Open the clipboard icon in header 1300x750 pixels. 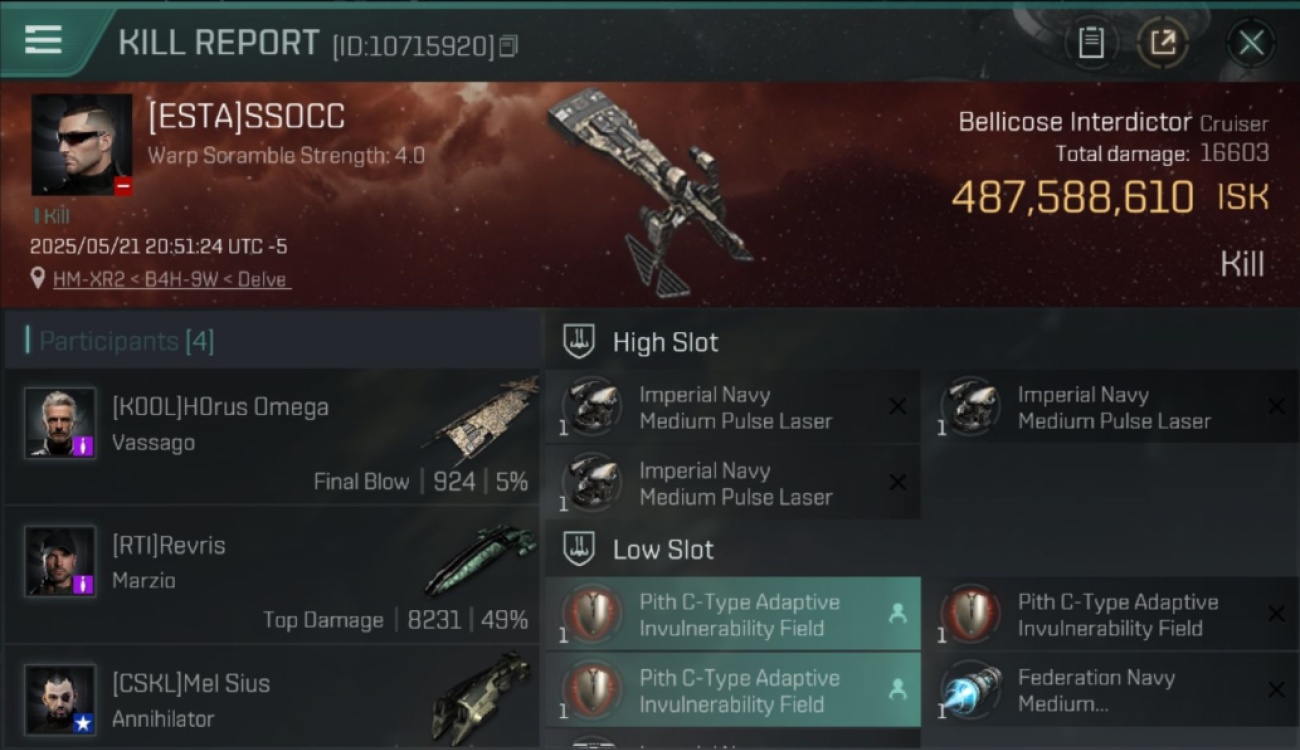1091,43
